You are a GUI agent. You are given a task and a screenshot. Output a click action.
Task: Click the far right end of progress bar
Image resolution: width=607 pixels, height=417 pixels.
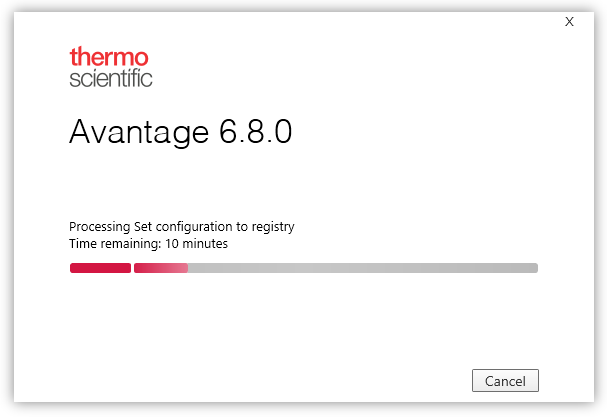535,268
